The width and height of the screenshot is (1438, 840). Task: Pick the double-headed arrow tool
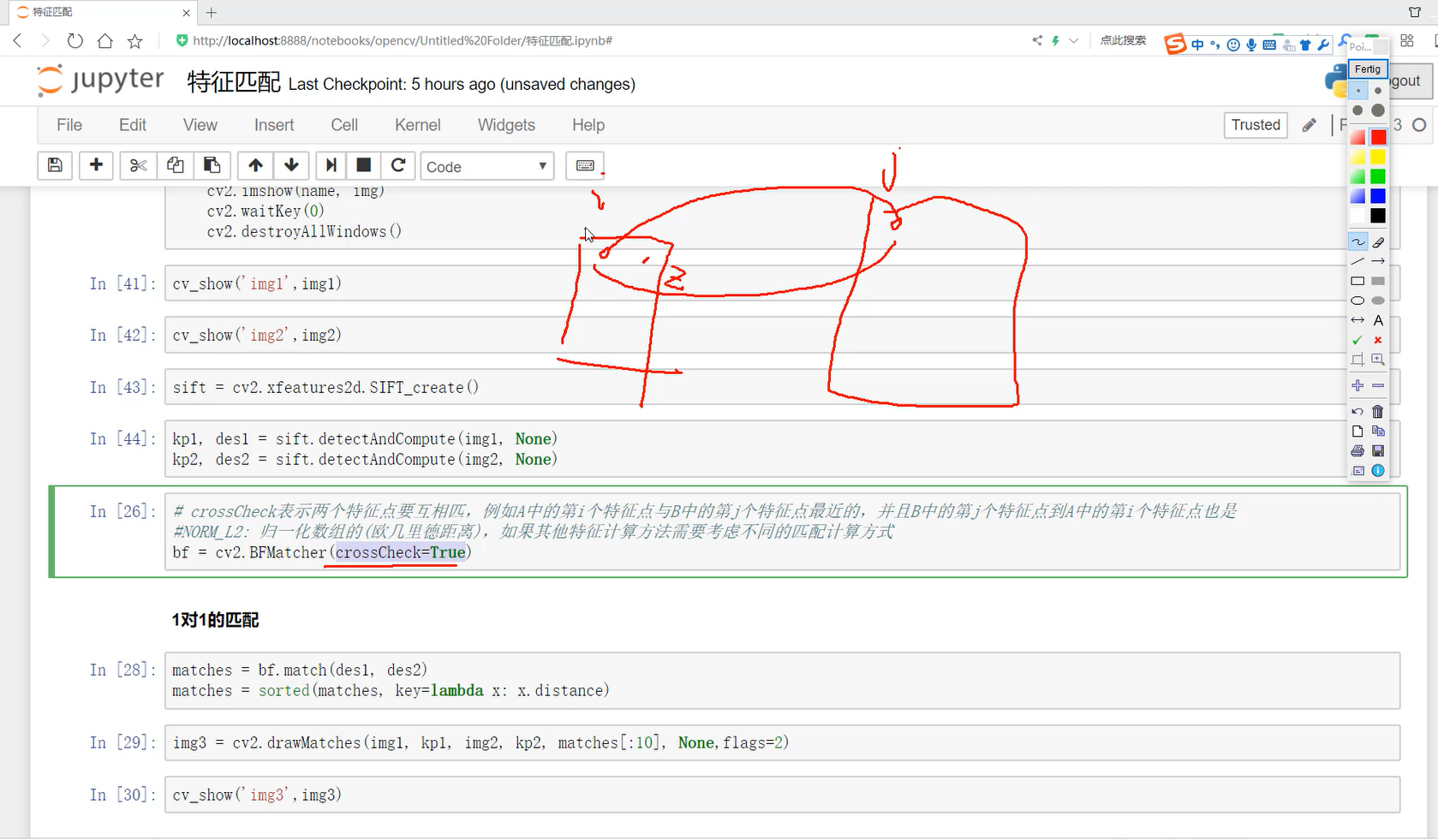coord(1358,320)
